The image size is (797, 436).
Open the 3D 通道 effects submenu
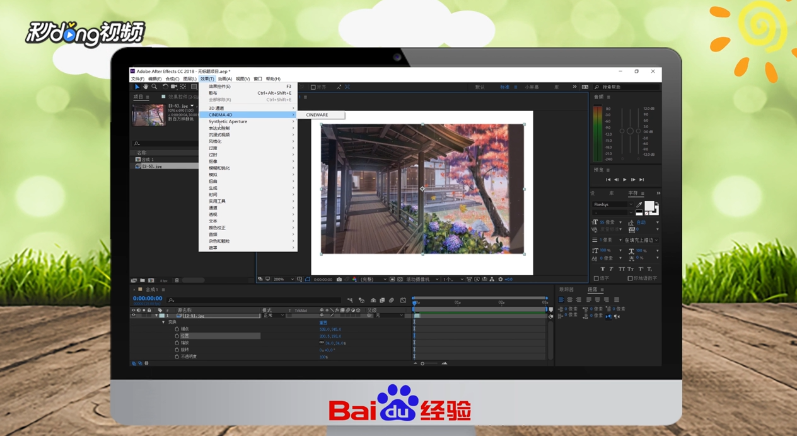(x=248, y=108)
